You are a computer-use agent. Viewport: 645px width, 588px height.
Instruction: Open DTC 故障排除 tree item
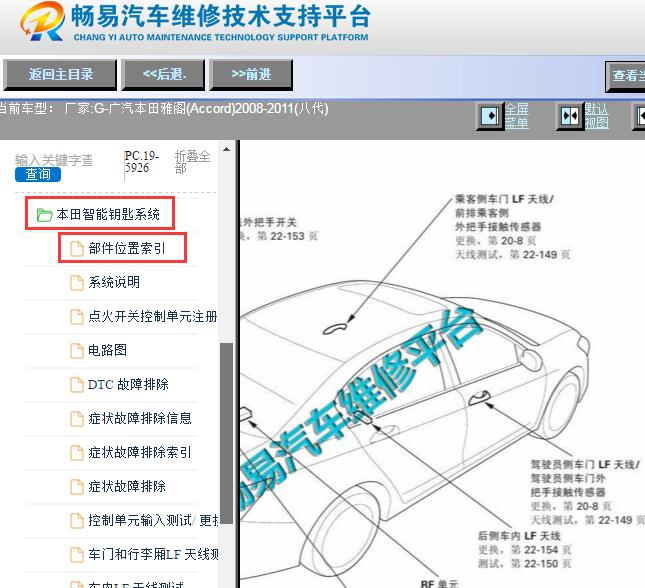click(x=128, y=384)
